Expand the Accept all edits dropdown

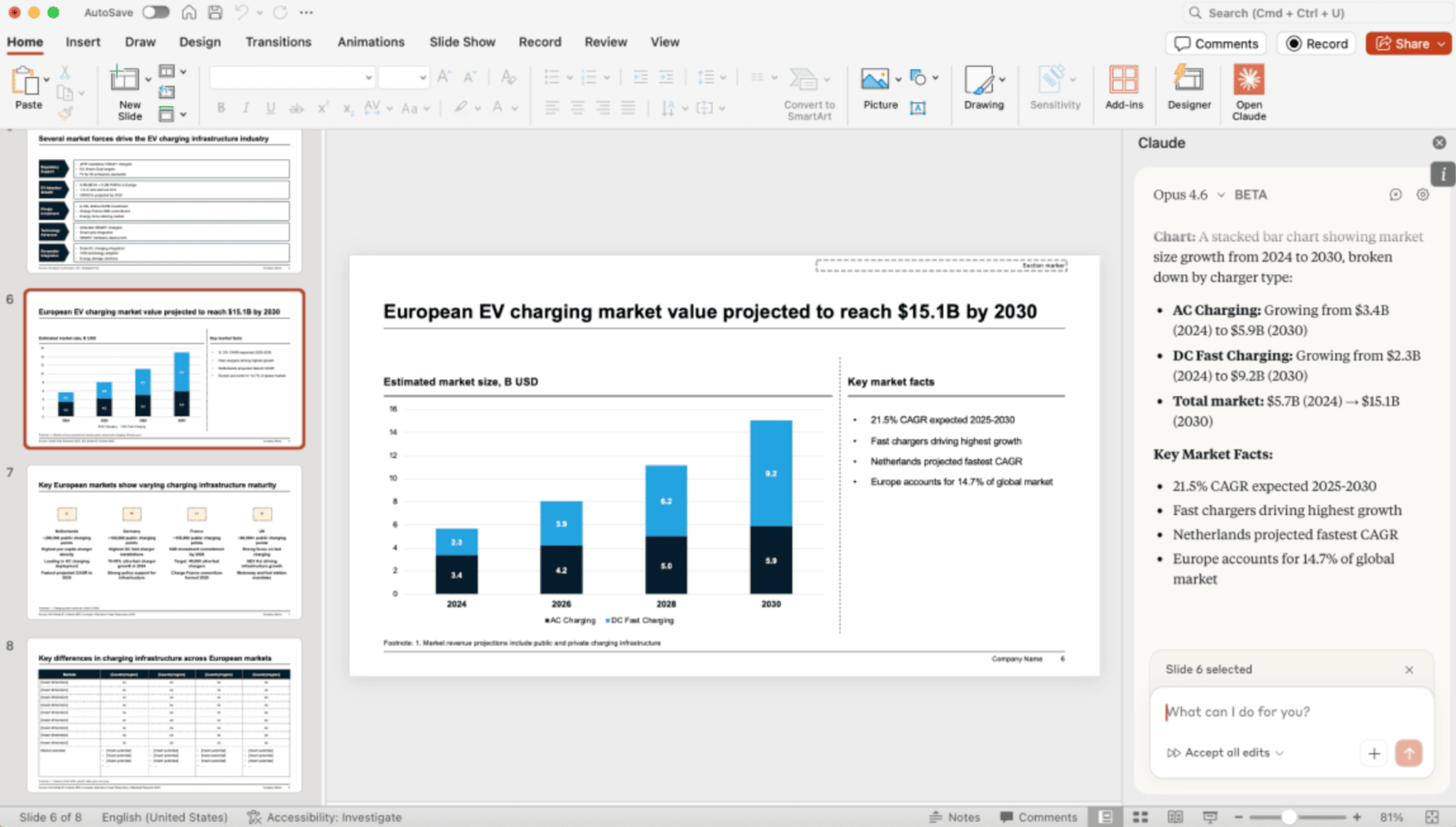click(1280, 752)
